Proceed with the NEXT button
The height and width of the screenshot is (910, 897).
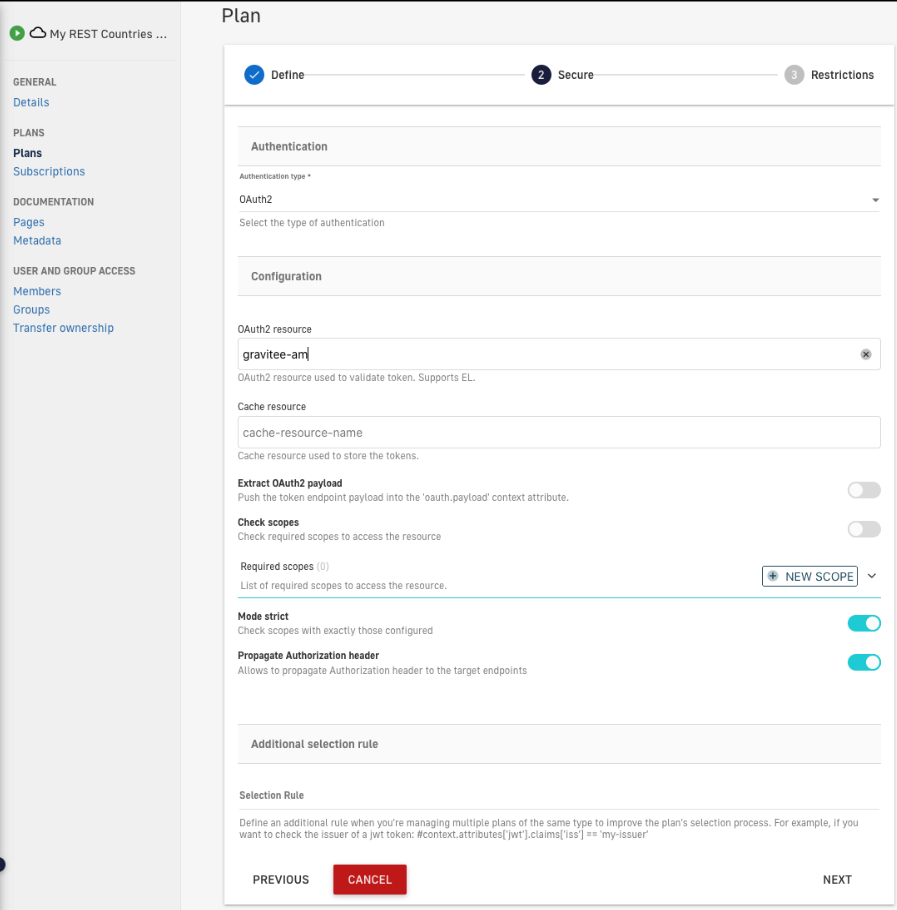837,879
